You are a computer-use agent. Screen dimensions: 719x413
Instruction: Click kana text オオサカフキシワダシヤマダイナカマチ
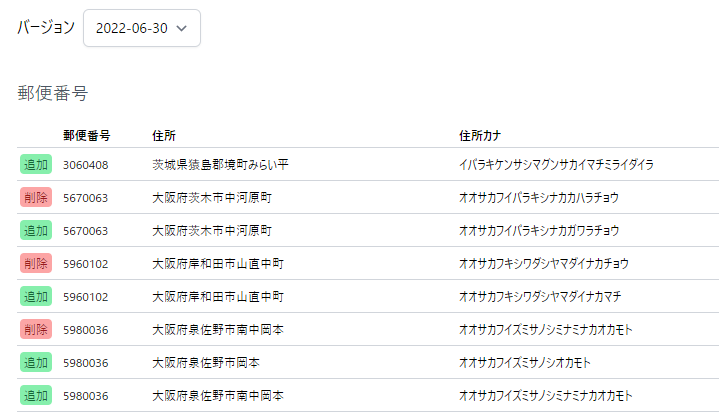point(540,297)
